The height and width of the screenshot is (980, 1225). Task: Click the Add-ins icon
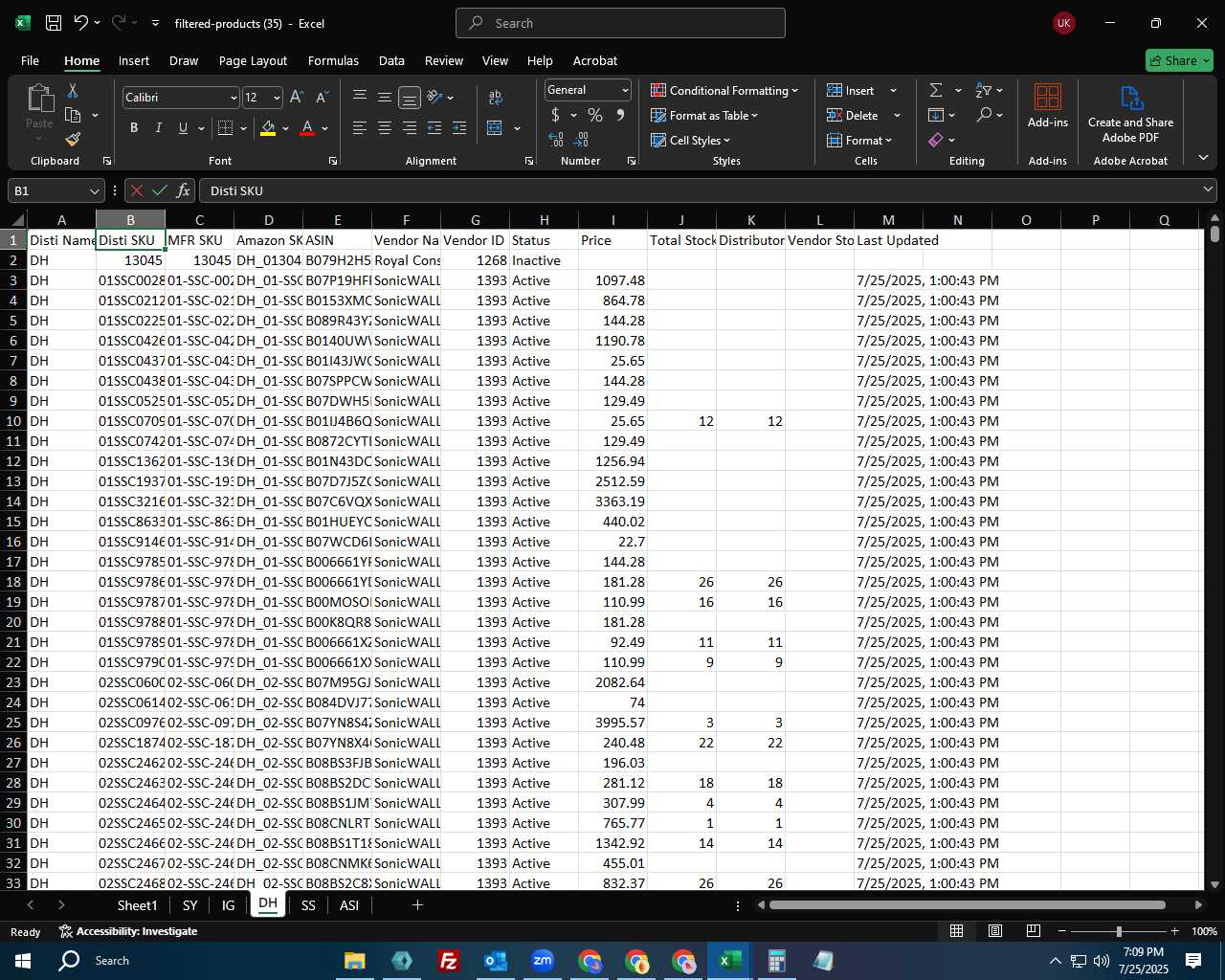point(1048,105)
